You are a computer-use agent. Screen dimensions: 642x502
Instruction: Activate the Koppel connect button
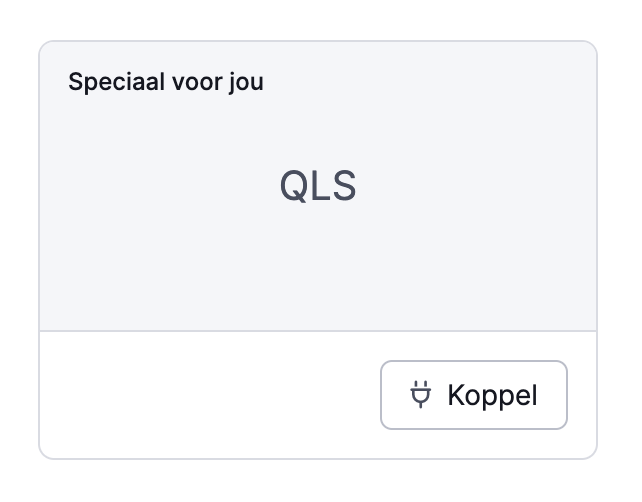[x=474, y=395]
